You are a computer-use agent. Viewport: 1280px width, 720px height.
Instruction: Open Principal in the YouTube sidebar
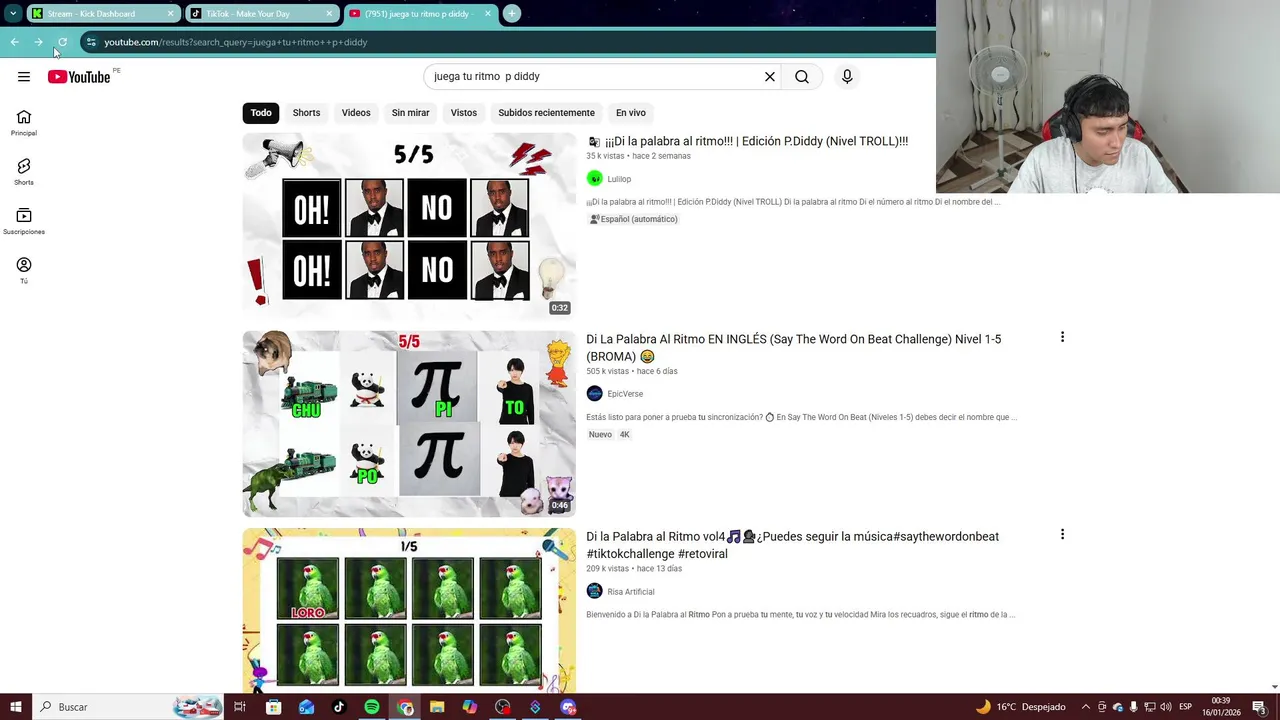tap(24, 123)
